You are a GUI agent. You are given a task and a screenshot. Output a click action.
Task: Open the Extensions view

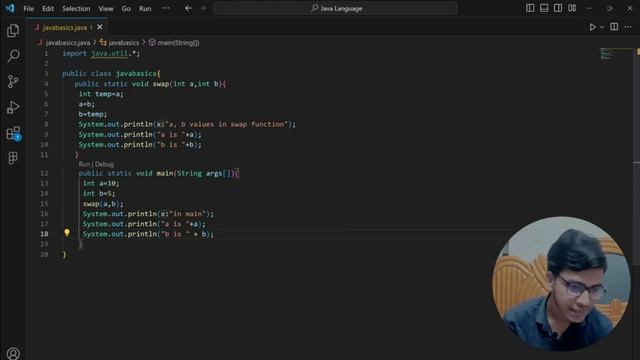tap(13, 133)
